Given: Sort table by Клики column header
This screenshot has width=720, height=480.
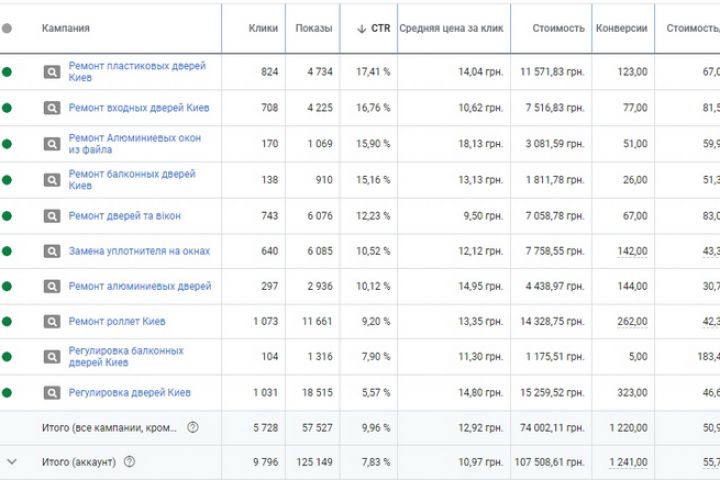Looking at the screenshot, I should [263, 29].
